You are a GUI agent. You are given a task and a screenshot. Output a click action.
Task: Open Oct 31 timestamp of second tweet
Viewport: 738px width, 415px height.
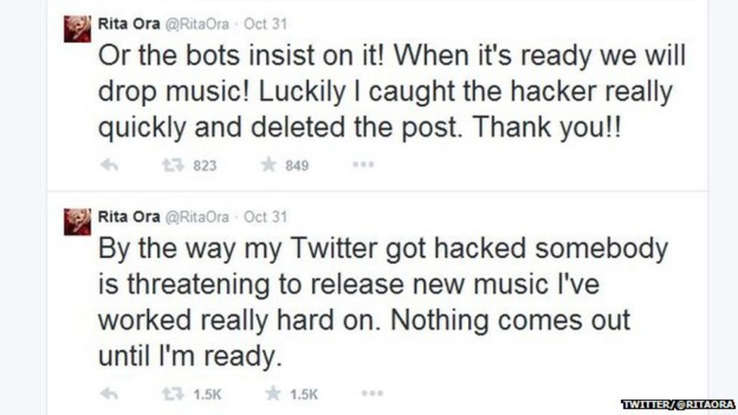(x=265, y=217)
